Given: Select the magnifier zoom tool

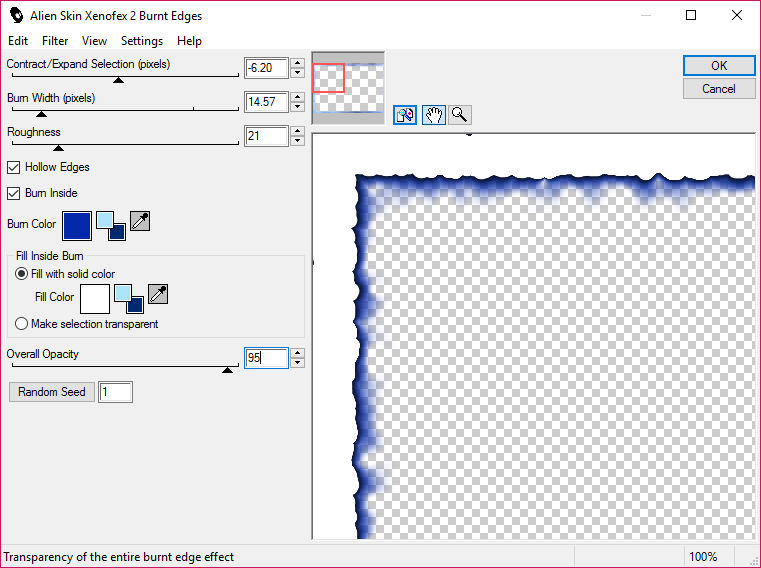Looking at the screenshot, I should 459,115.
